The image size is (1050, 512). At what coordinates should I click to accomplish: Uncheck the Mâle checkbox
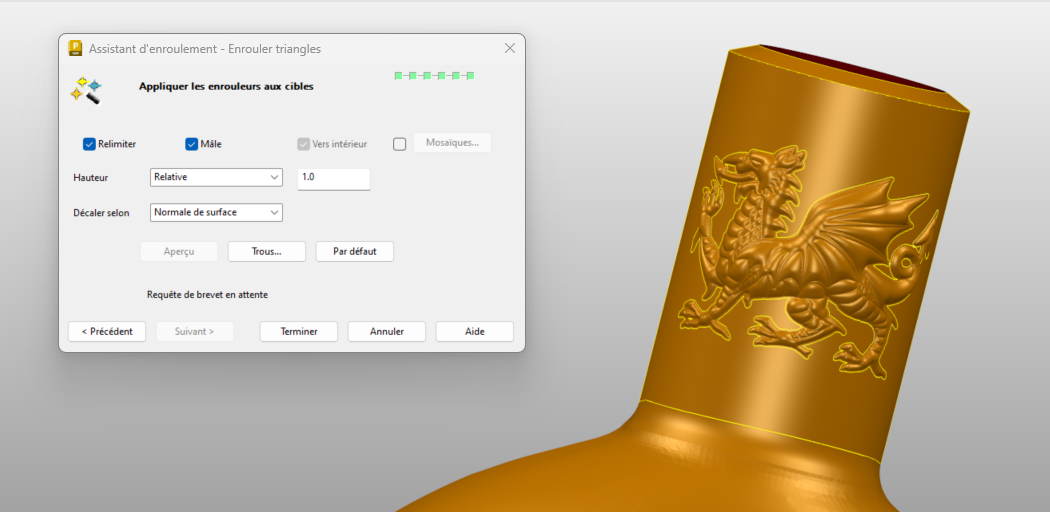tap(192, 144)
